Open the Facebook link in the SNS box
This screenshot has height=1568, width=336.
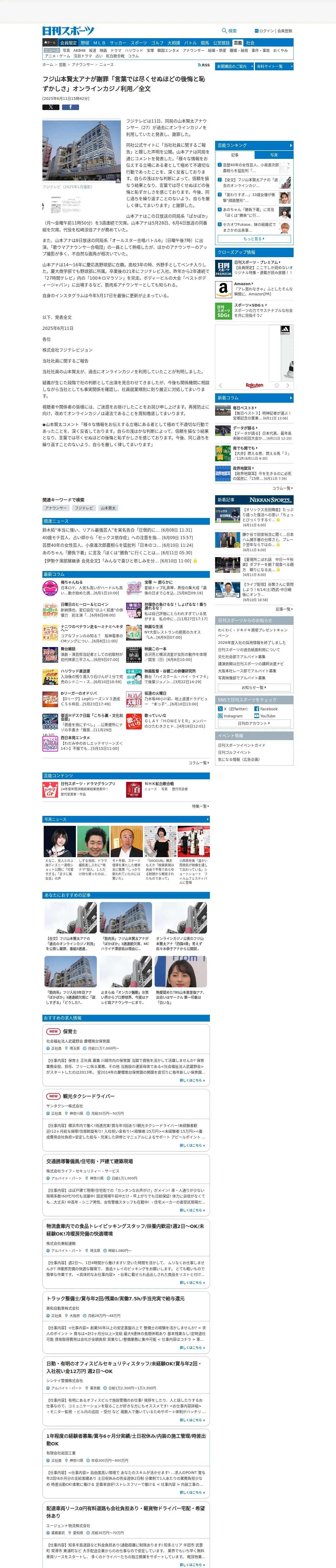pyautogui.click(x=266, y=709)
